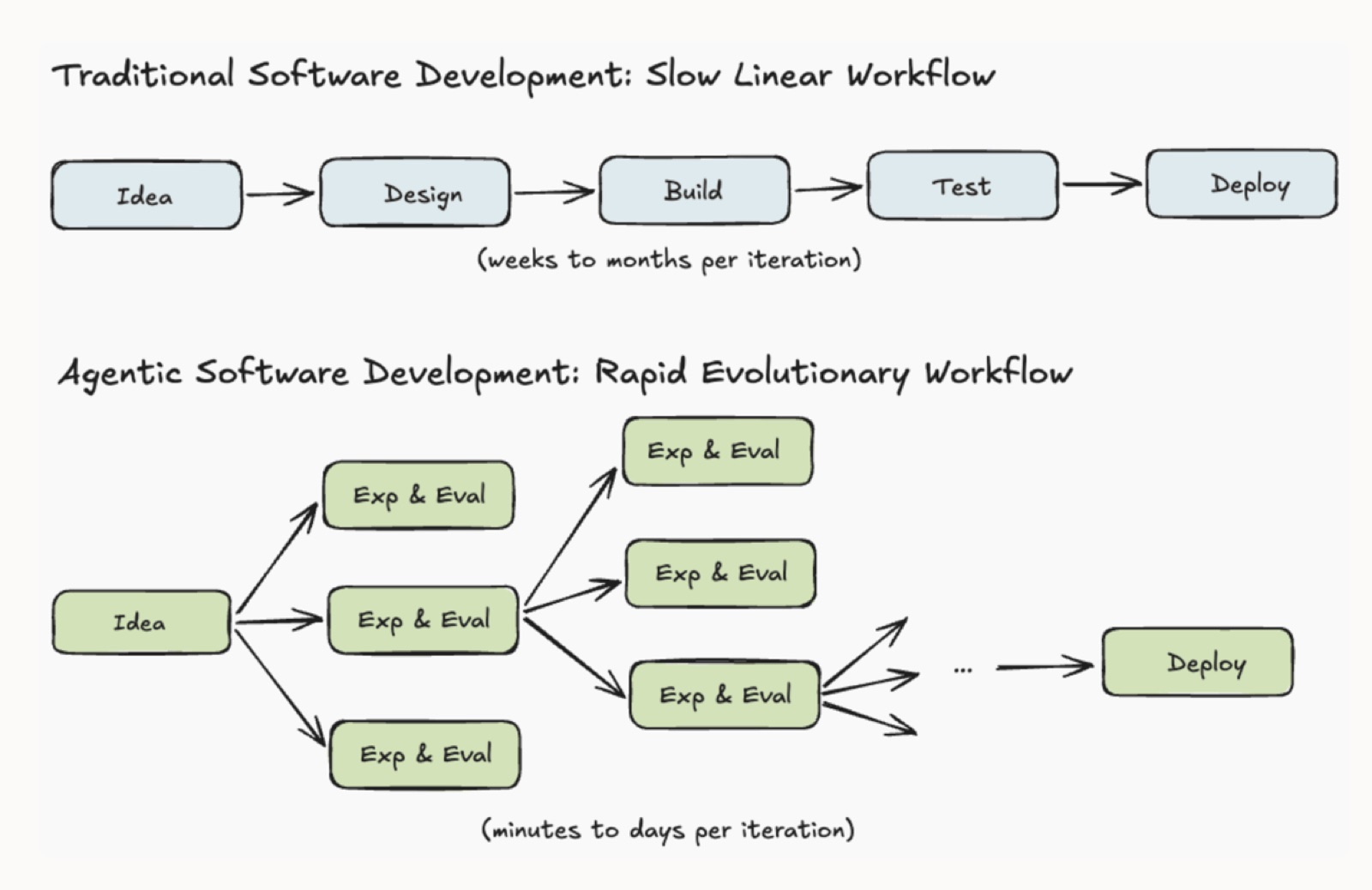This screenshot has height=890, width=1372.
Task: Select the green Deploy box in the agentic workflow
Action: click(x=1198, y=662)
